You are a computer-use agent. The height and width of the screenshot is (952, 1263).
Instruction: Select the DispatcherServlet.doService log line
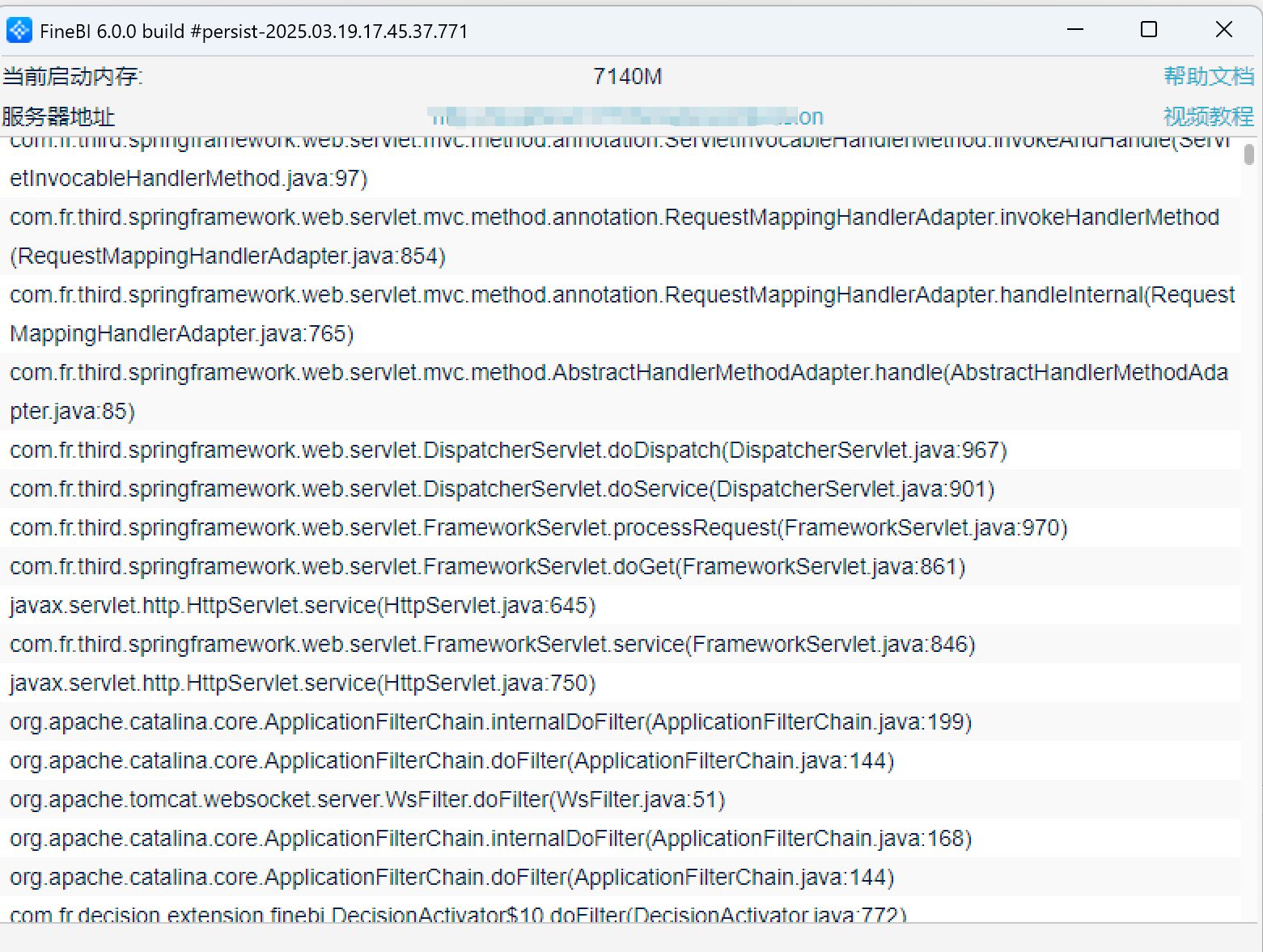[x=502, y=489]
